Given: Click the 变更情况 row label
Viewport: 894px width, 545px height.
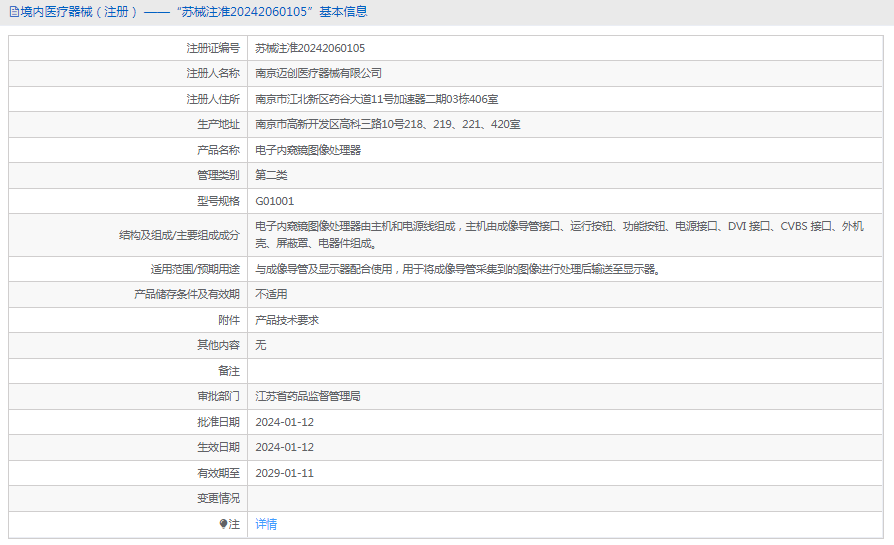Looking at the screenshot, I should click(x=218, y=498).
